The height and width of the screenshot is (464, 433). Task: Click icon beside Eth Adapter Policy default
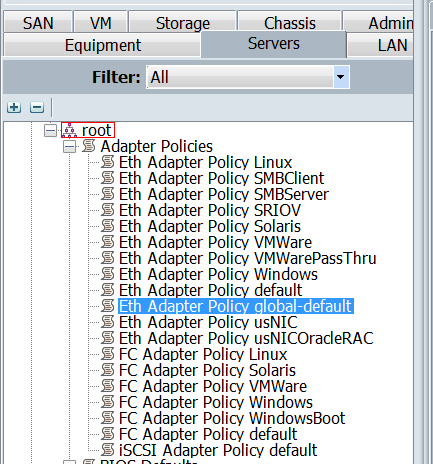click(x=108, y=290)
